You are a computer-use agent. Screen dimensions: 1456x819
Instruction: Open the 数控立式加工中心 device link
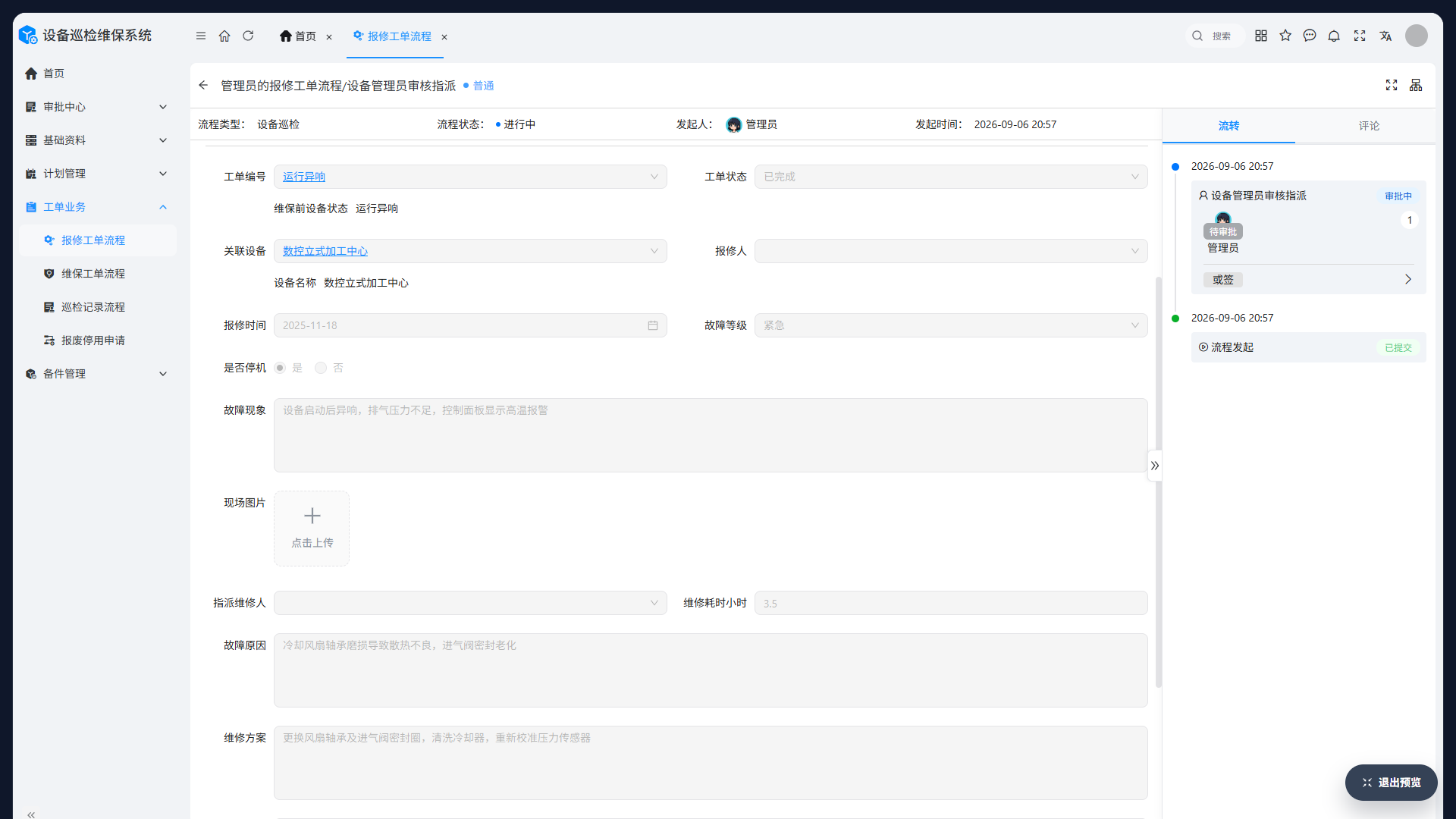tap(325, 251)
